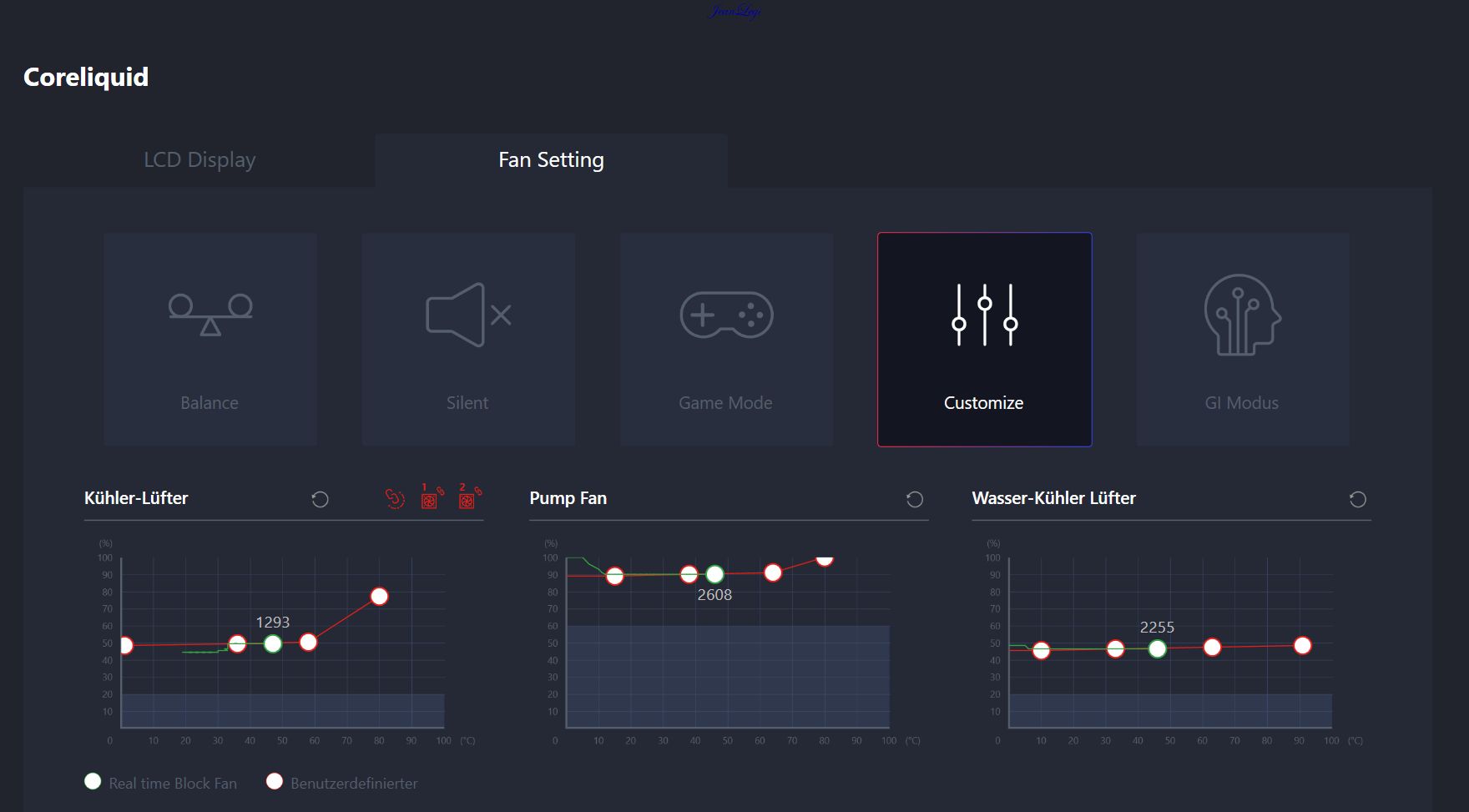The height and width of the screenshot is (812, 1469).
Task: Select Pump Fan curve point near 65°C
Action: [x=773, y=572]
